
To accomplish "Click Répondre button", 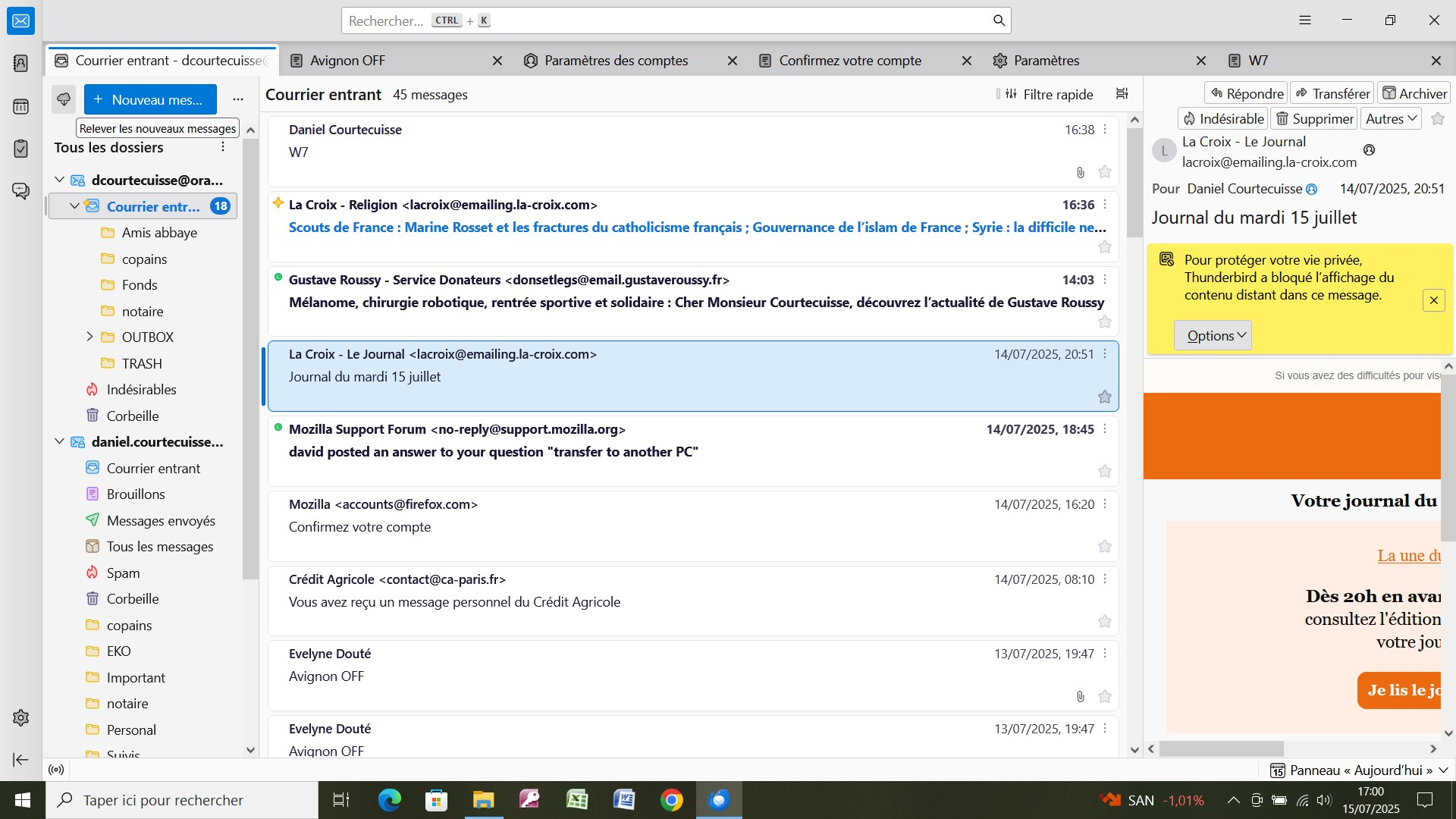I will click(1246, 93).
